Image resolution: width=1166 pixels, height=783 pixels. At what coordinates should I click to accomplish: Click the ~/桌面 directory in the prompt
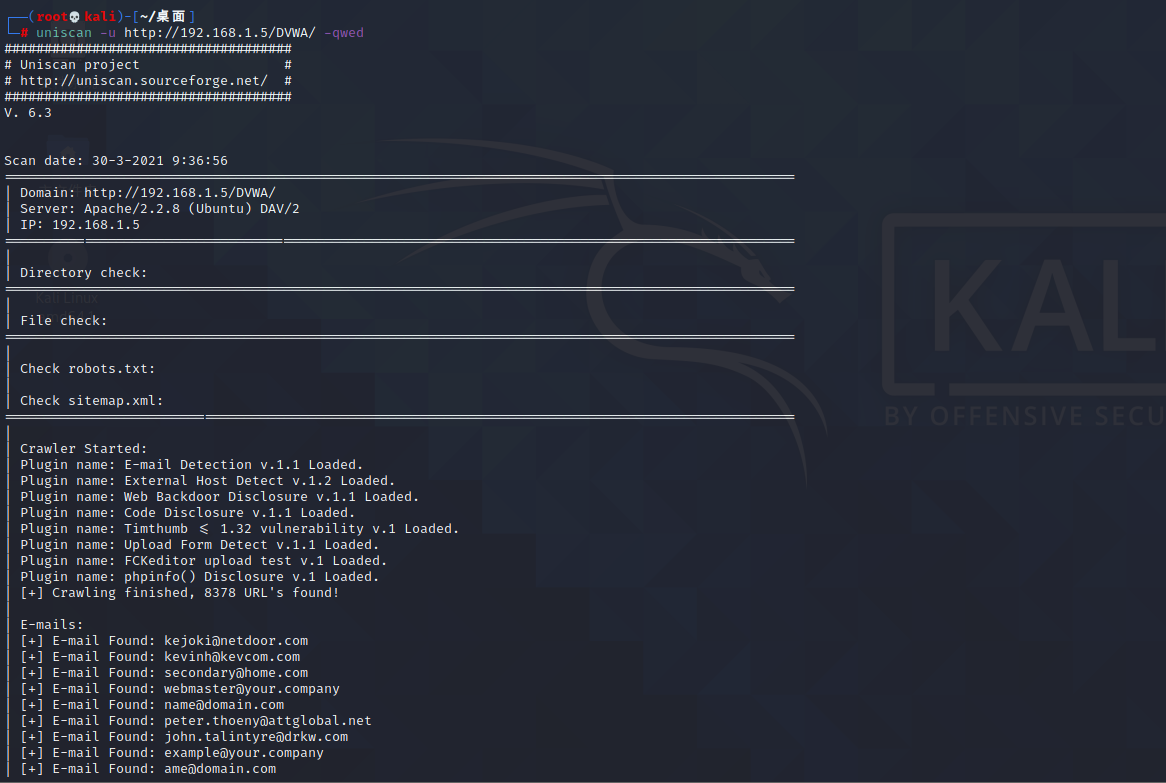point(162,16)
